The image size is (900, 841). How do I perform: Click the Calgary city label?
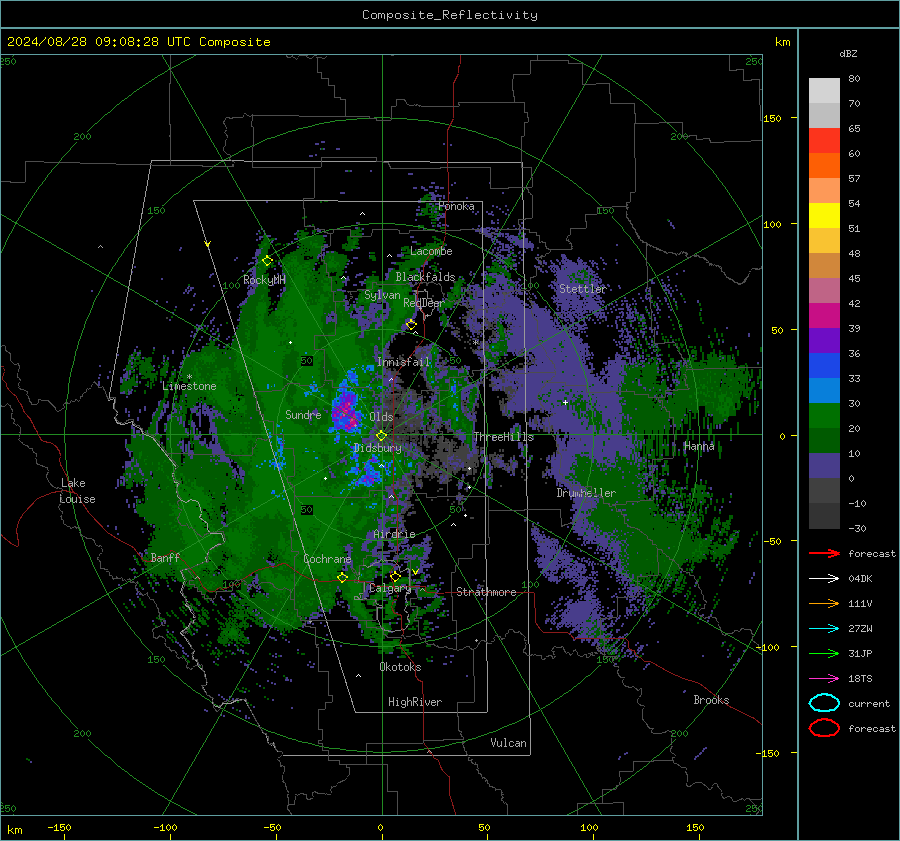390,588
